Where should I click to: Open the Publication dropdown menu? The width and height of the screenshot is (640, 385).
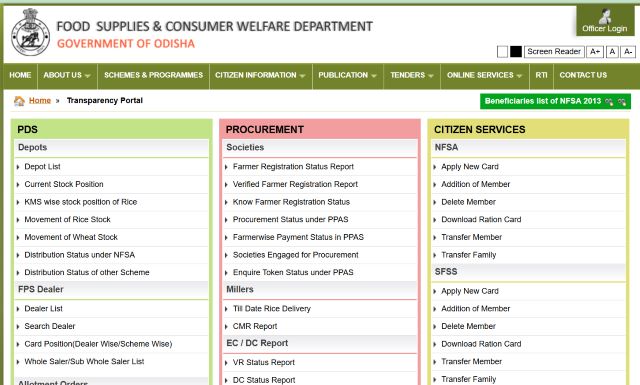348,76
